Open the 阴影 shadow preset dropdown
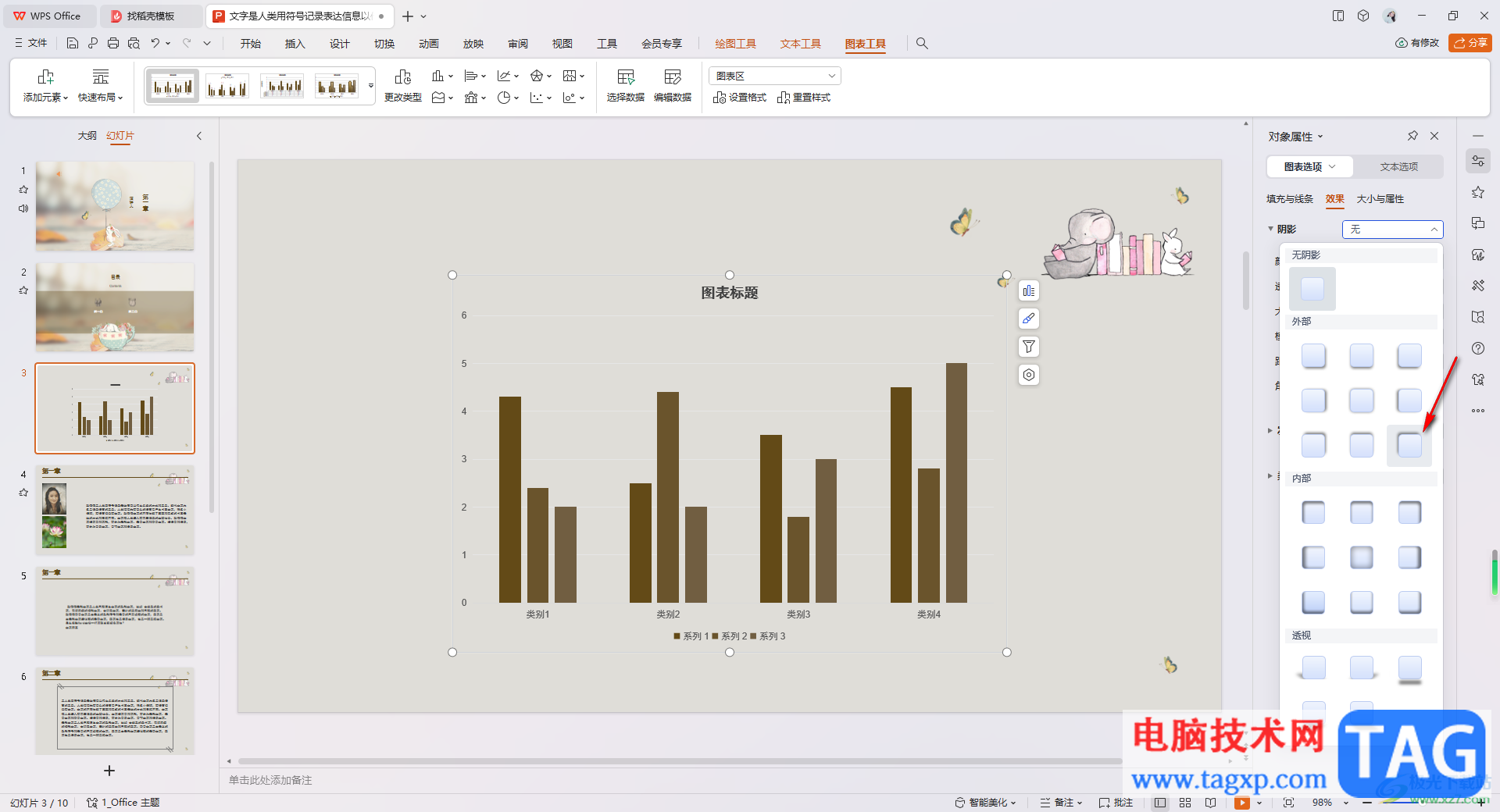Image resolution: width=1500 pixels, height=812 pixels. 1392,229
